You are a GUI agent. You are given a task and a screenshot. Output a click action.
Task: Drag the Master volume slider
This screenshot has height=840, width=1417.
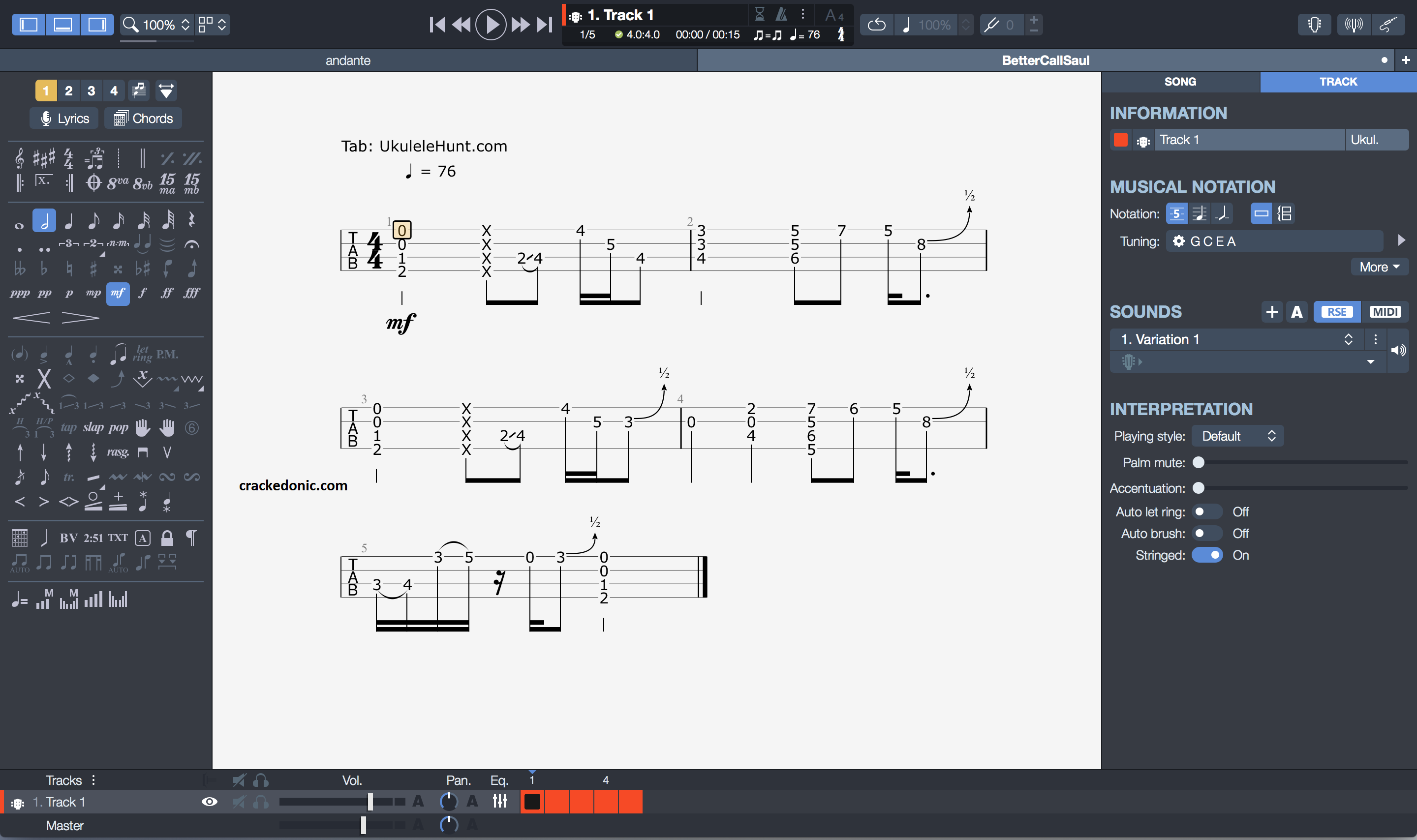coord(366,826)
